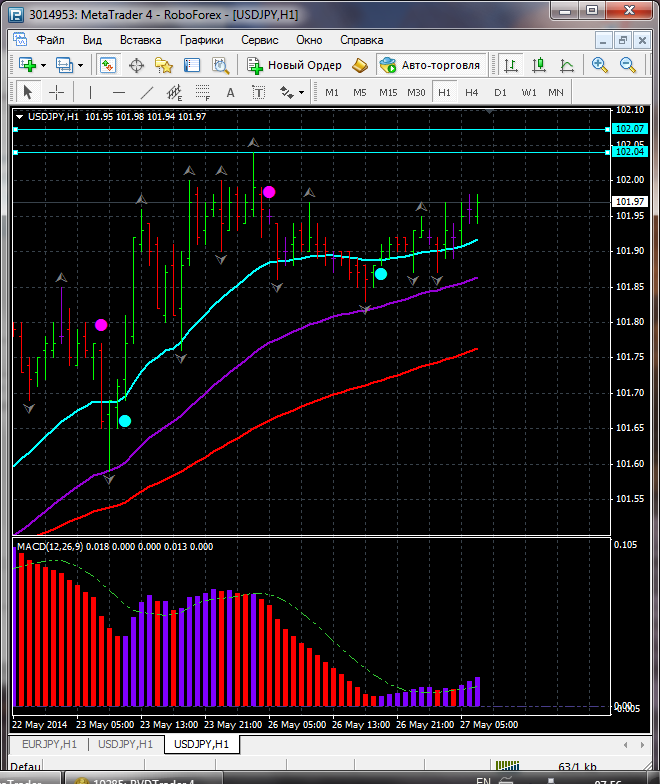660x784 pixels.
Task: Open the New Chart icon
Action: [x=28, y=65]
